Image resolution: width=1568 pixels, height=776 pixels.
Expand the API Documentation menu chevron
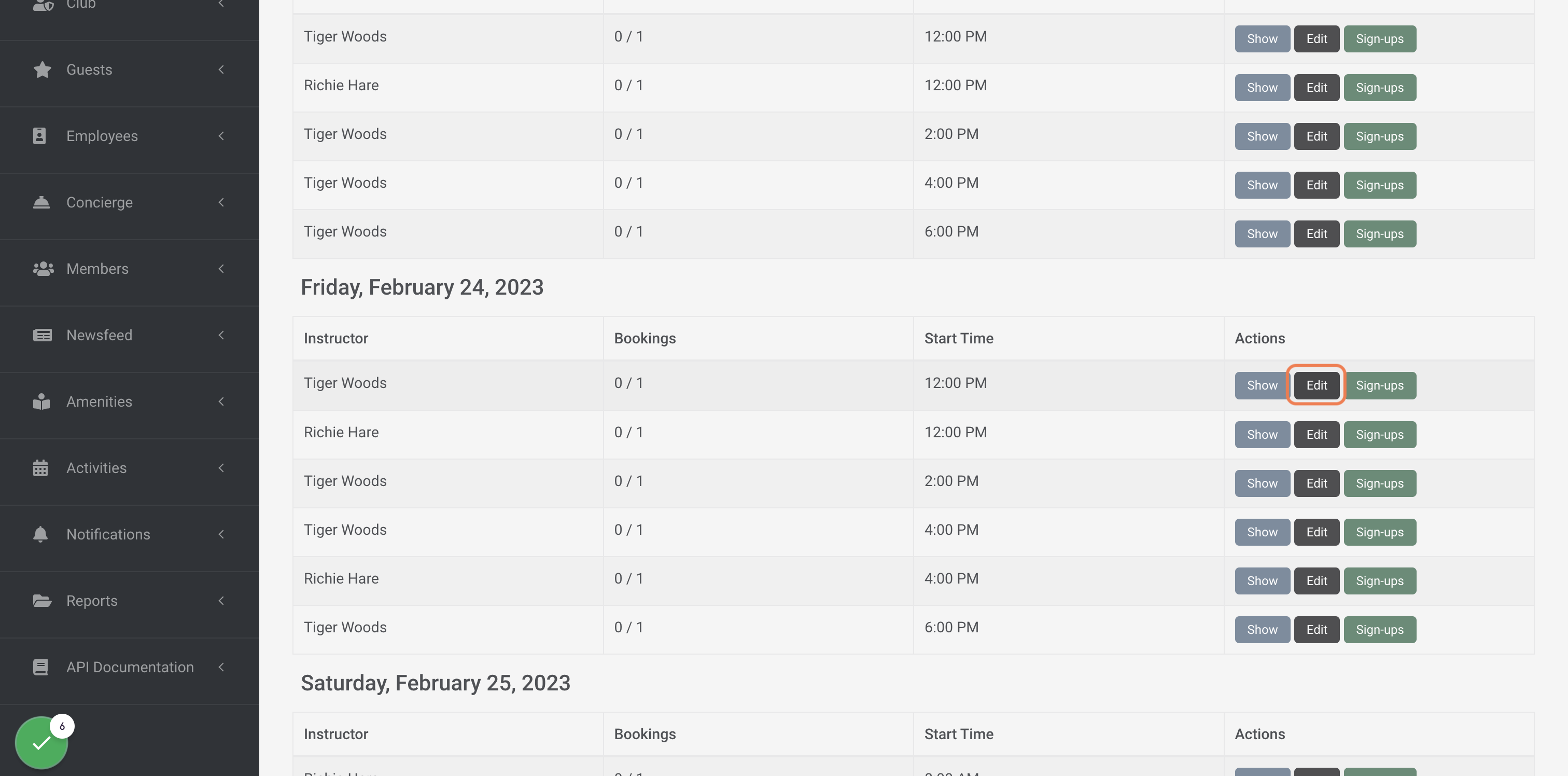[x=221, y=667]
